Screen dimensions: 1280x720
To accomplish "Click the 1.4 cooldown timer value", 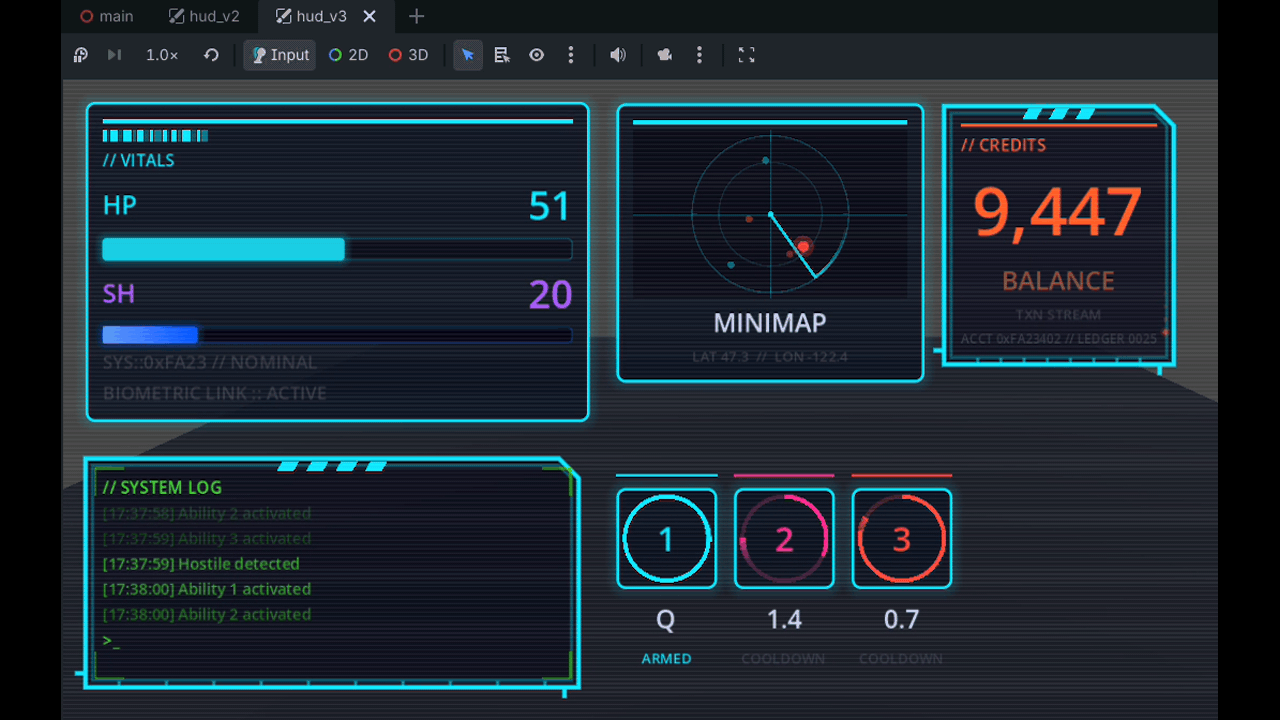I will [784, 620].
